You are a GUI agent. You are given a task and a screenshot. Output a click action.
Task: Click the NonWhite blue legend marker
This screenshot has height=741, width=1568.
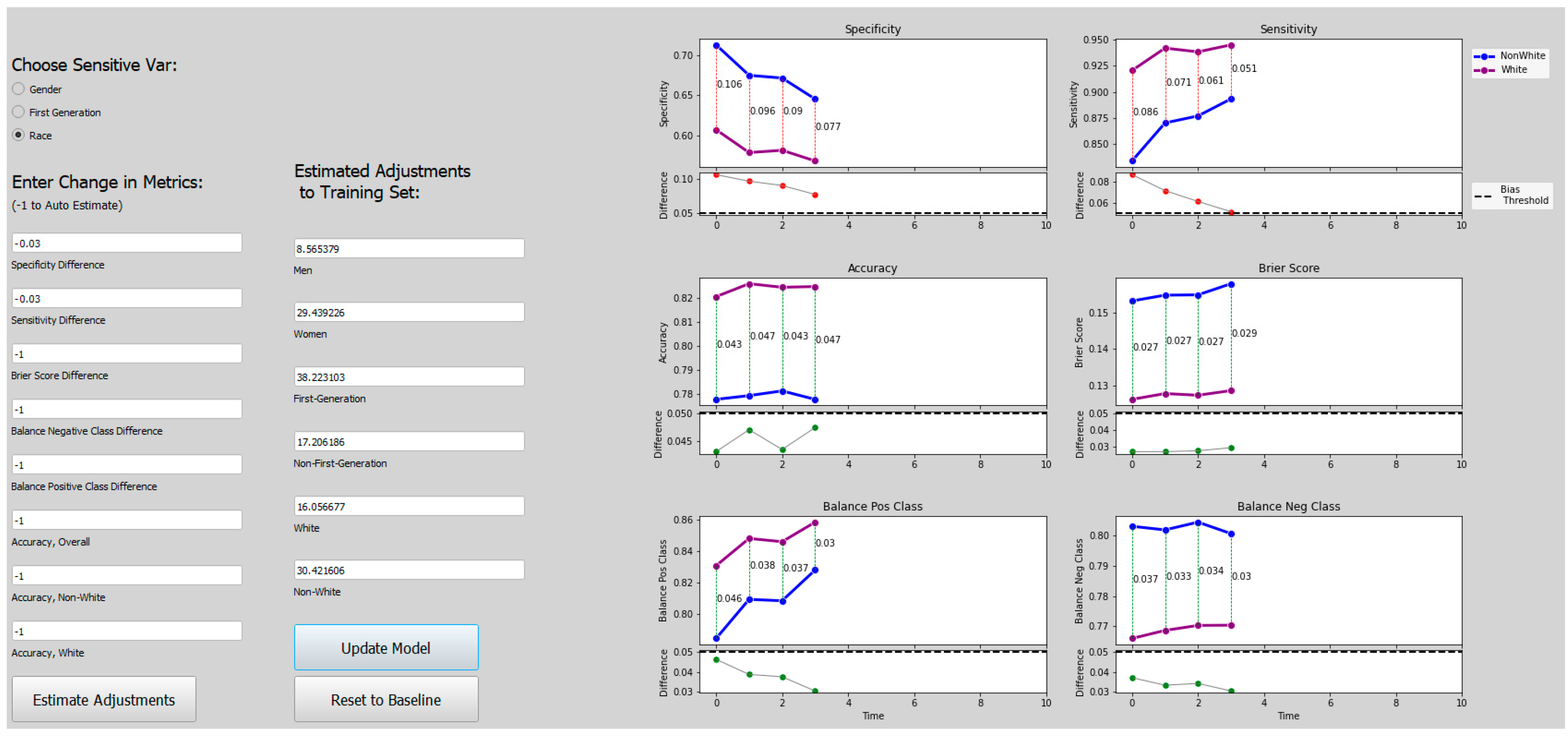pos(1484,56)
